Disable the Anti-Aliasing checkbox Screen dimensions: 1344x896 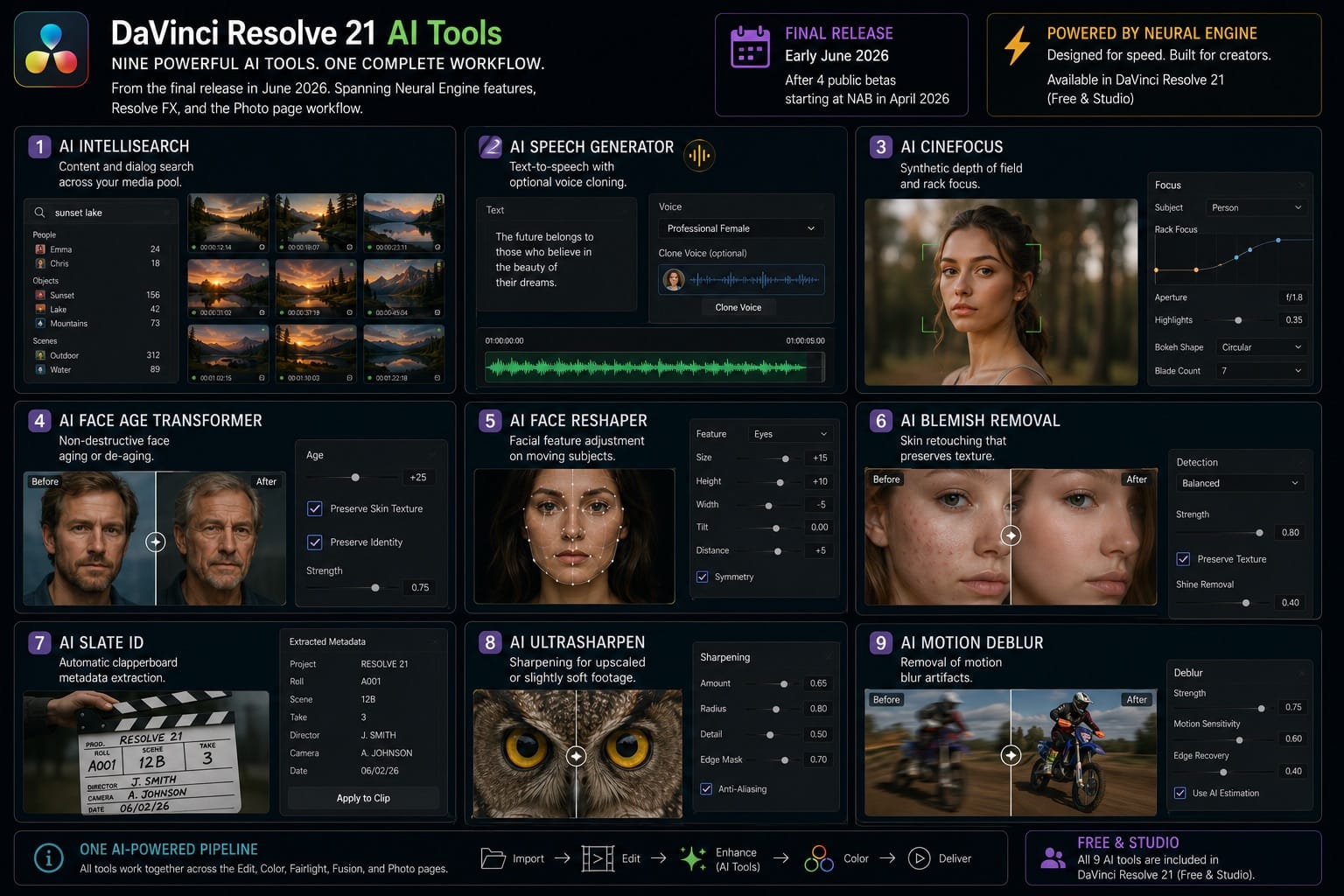[706, 789]
